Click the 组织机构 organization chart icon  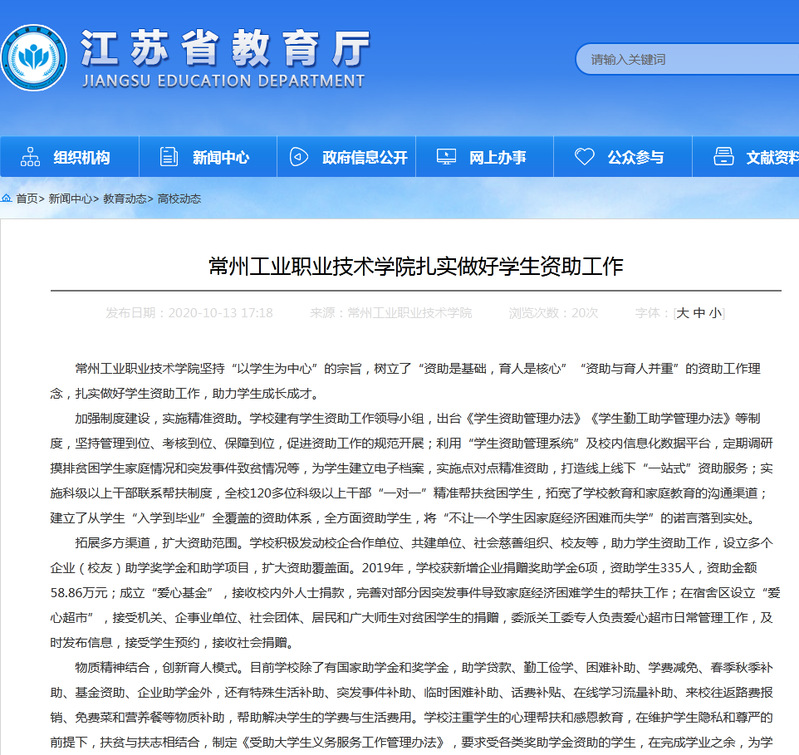tap(31, 157)
